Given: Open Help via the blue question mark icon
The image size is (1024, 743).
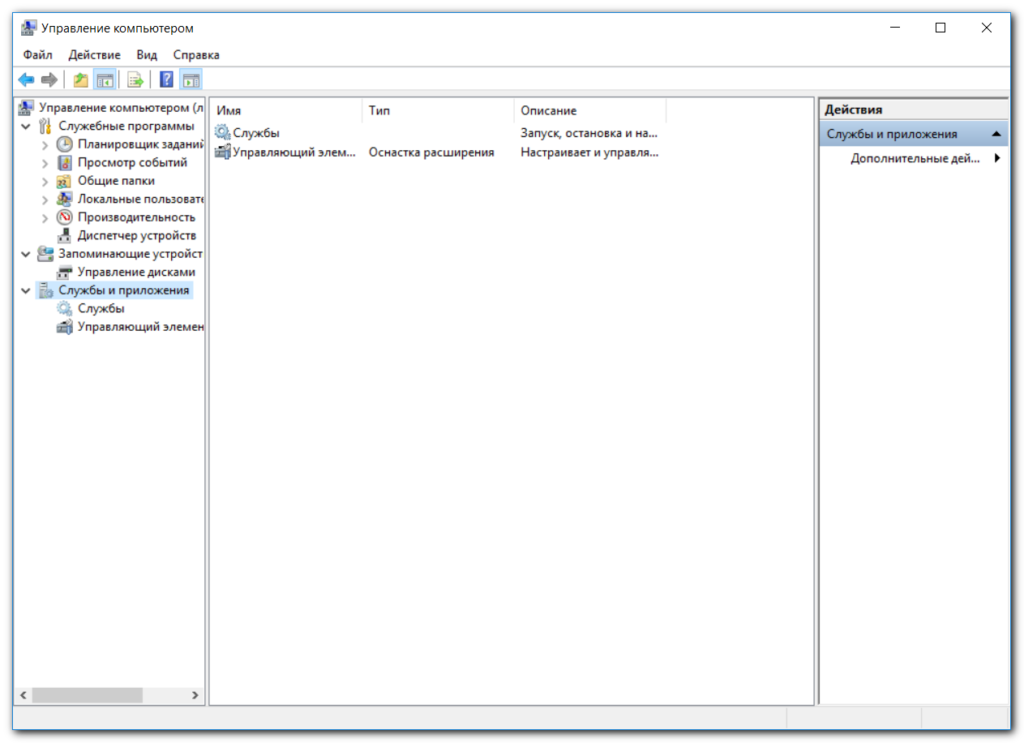Looking at the screenshot, I should 166,80.
